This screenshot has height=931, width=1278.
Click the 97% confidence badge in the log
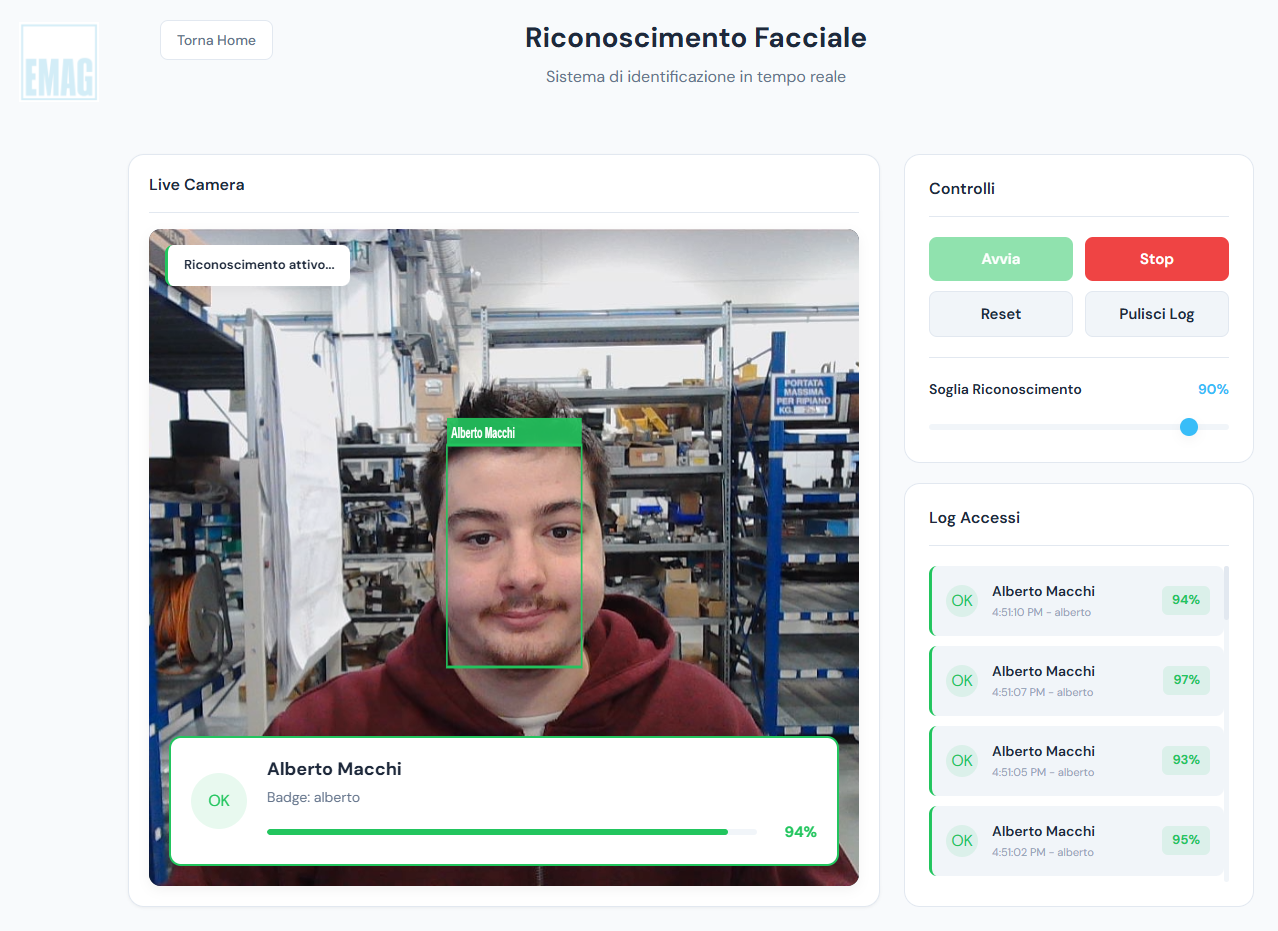point(1186,680)
